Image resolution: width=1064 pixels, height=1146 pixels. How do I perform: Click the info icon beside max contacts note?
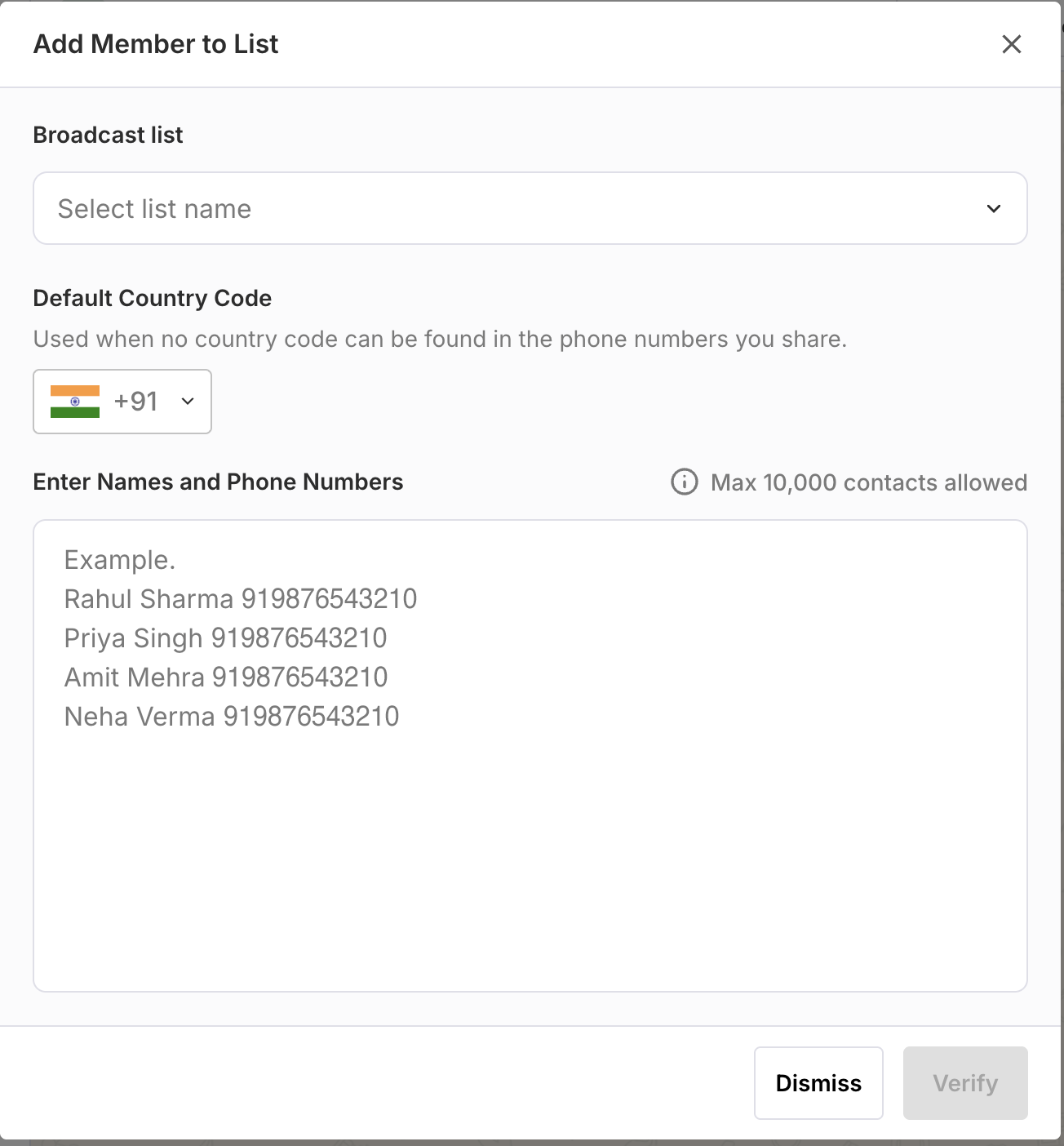(684, 482)
